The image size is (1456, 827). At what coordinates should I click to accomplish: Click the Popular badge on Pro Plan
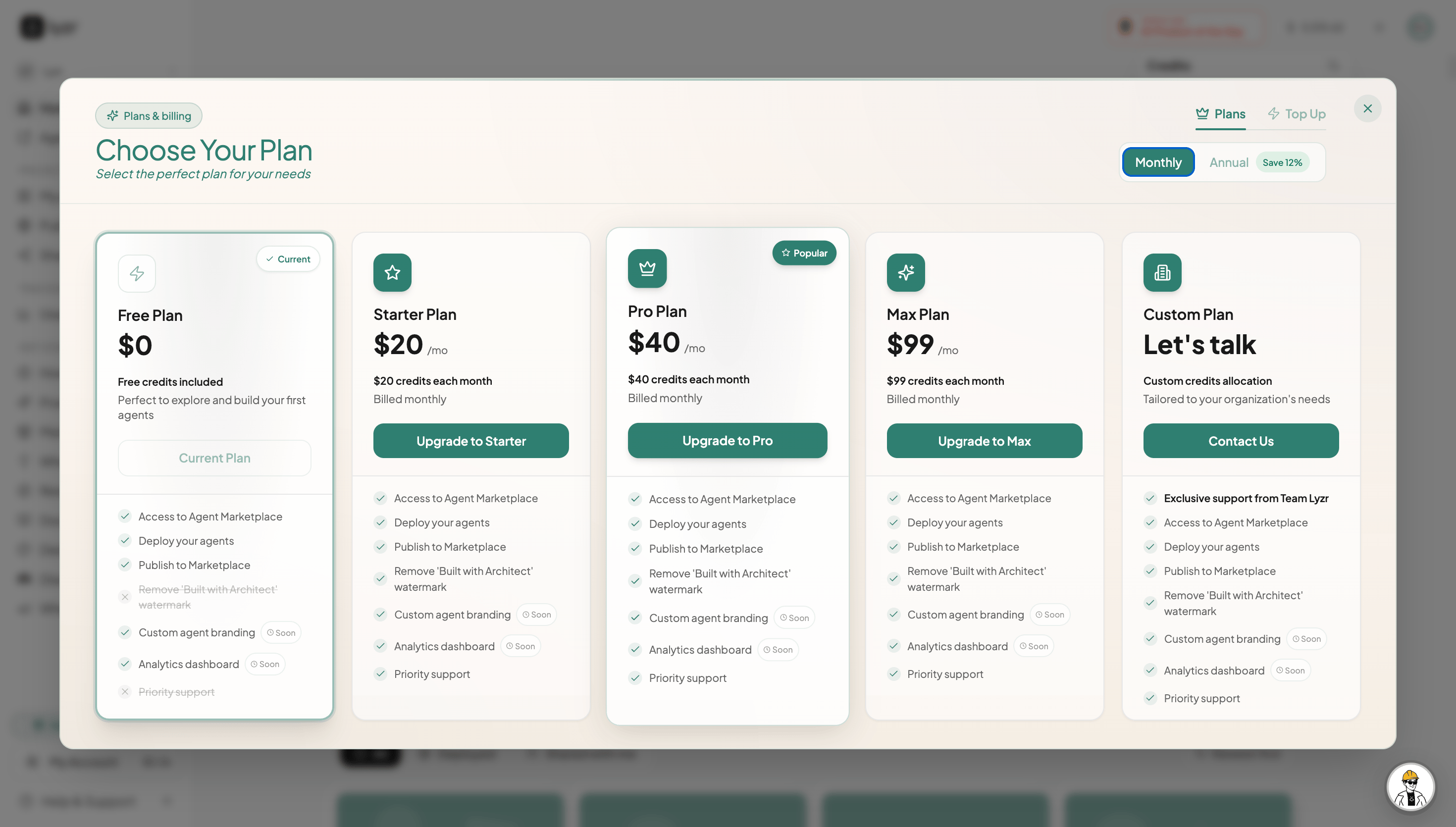coord(804,253)
